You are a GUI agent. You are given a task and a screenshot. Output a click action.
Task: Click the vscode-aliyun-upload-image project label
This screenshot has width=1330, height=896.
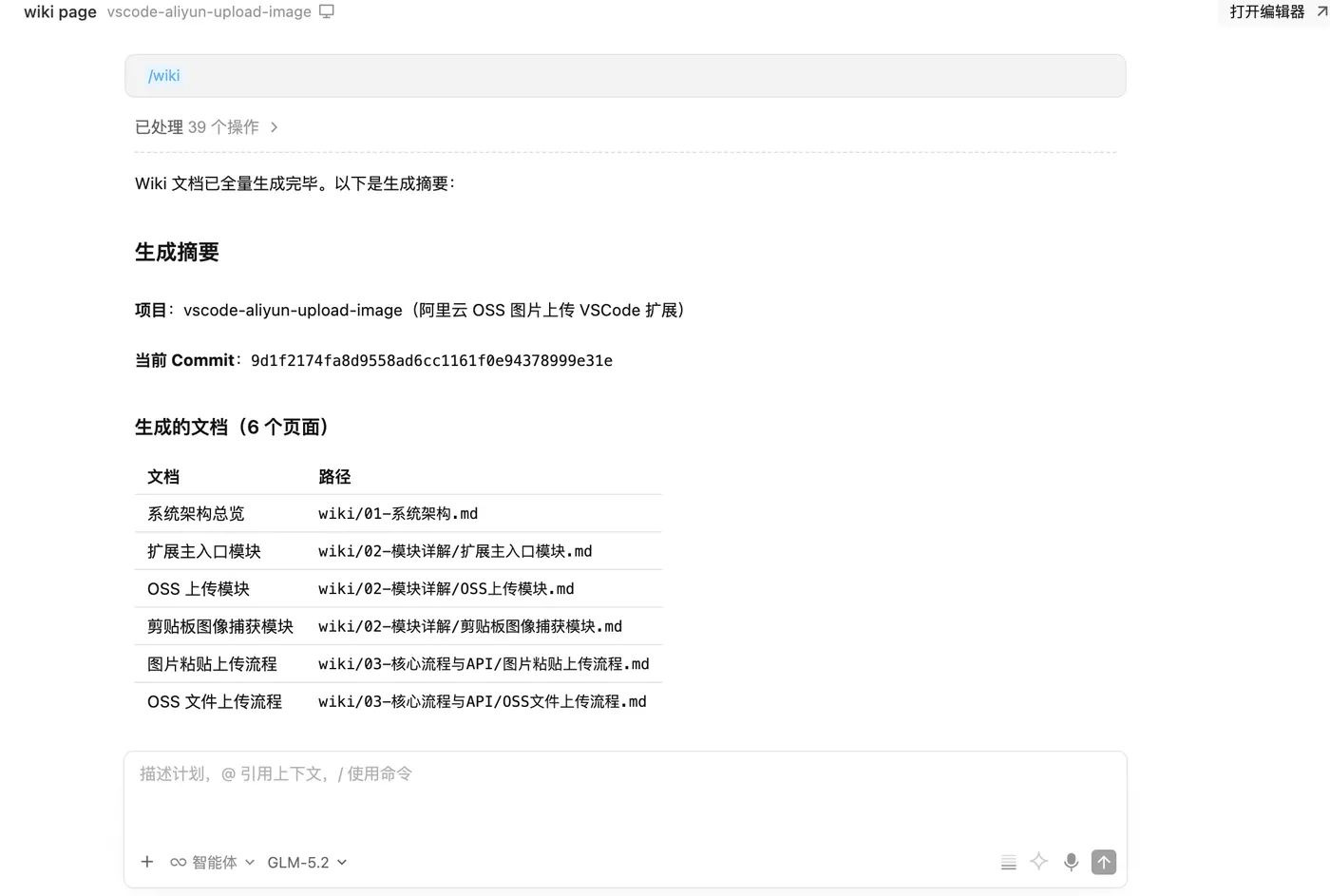pos(209,11)
